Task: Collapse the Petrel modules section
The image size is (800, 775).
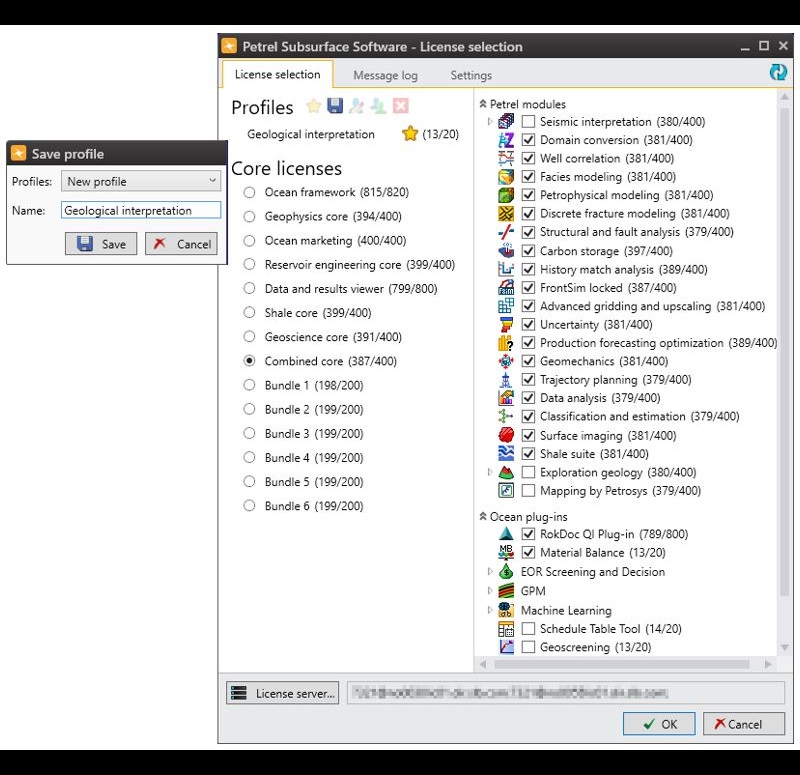Action: tap(483, 104)
